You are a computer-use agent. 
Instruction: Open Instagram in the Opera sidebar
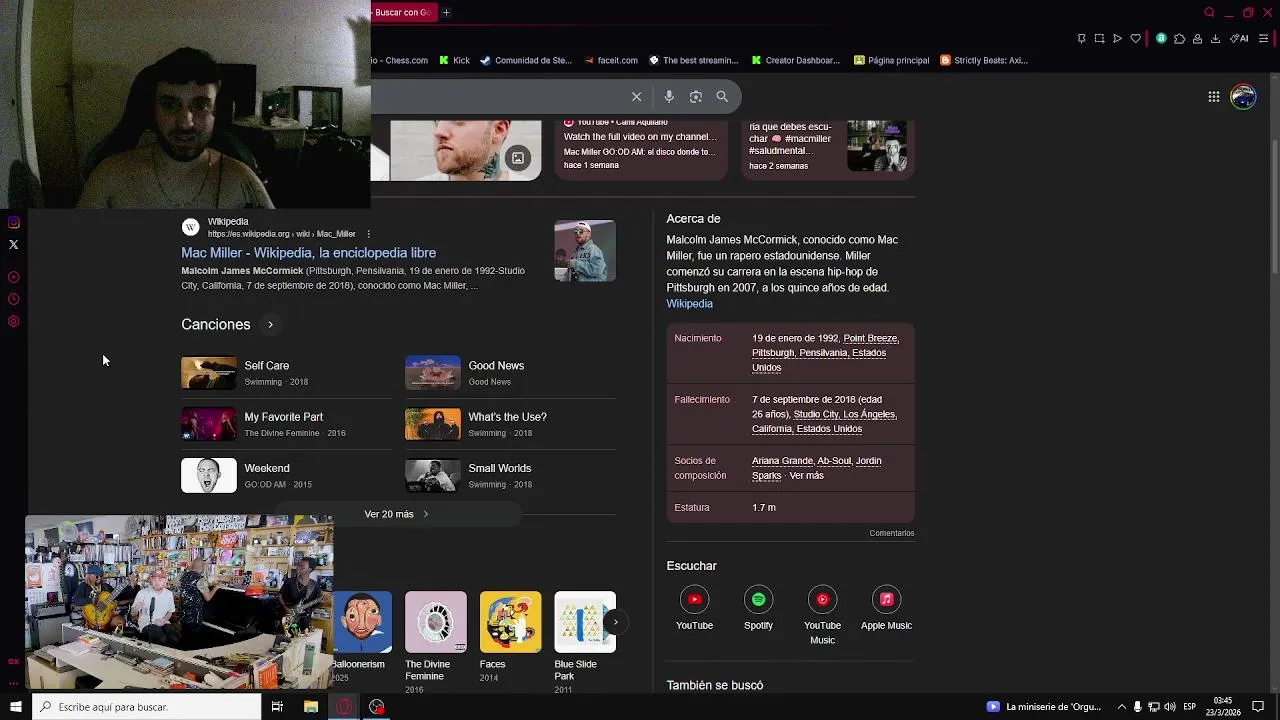[x=13, y=222]
